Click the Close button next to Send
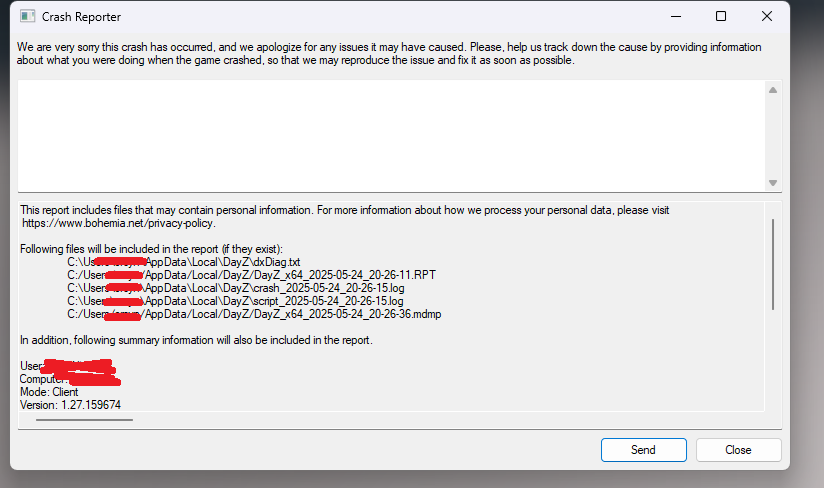This screenshot has width=824, height=488. (x=738, y=450)
